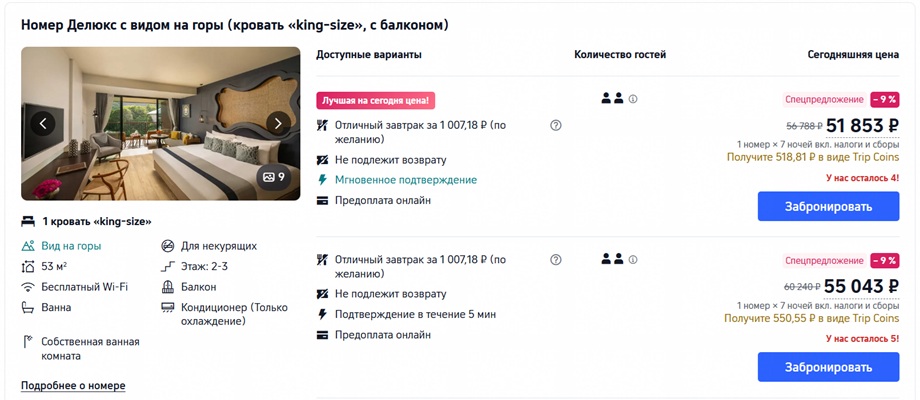
Task: Click the mountain view icon
Action: [28, 246]
